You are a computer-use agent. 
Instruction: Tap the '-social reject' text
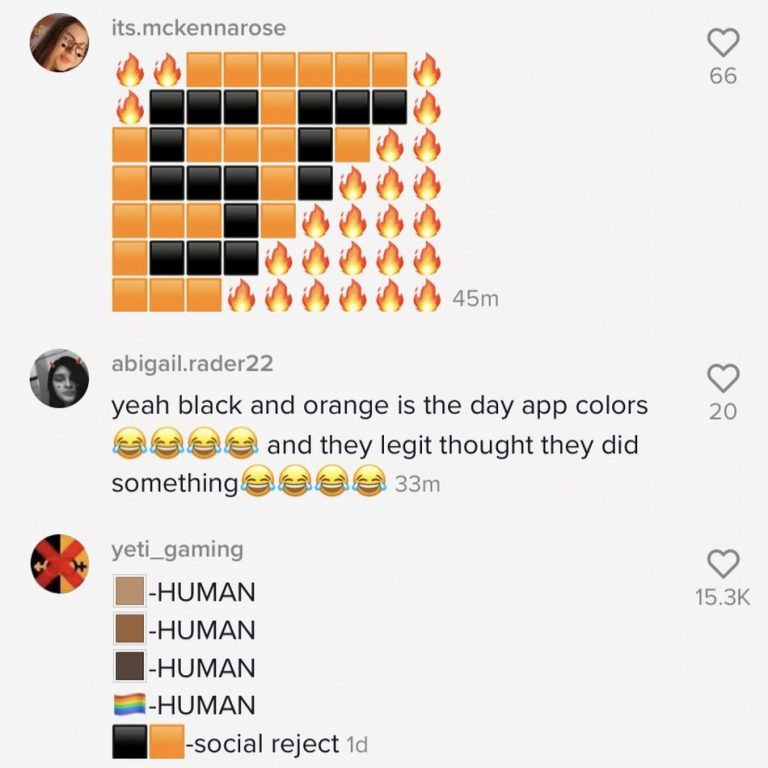263,744
